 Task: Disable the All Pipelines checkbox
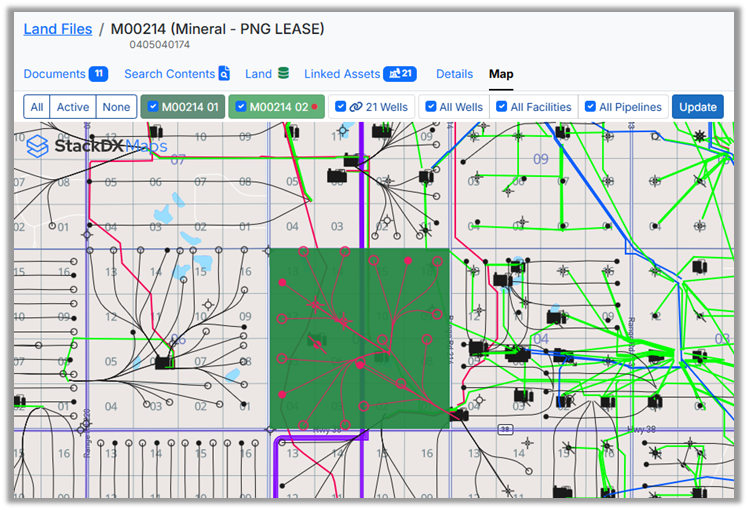tap(591, 107)
